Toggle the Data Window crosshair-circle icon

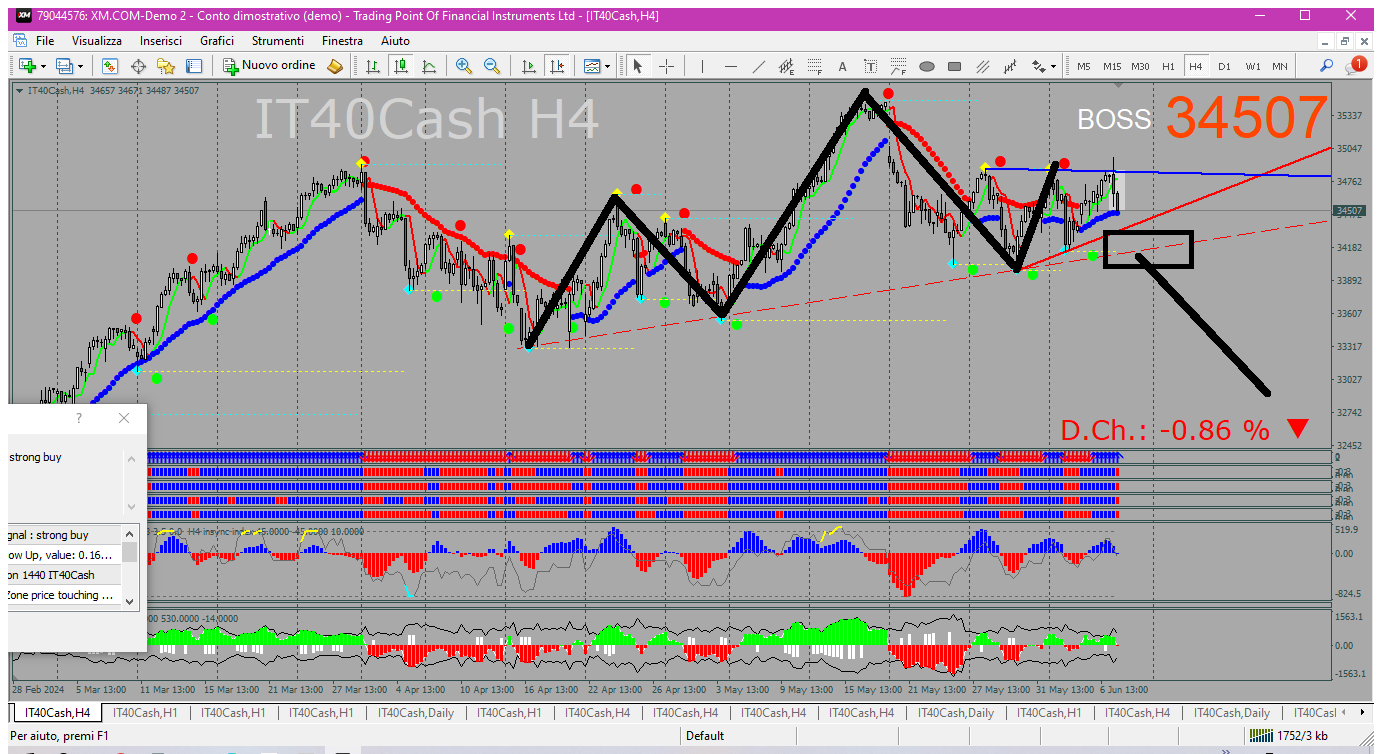[138, 66]
